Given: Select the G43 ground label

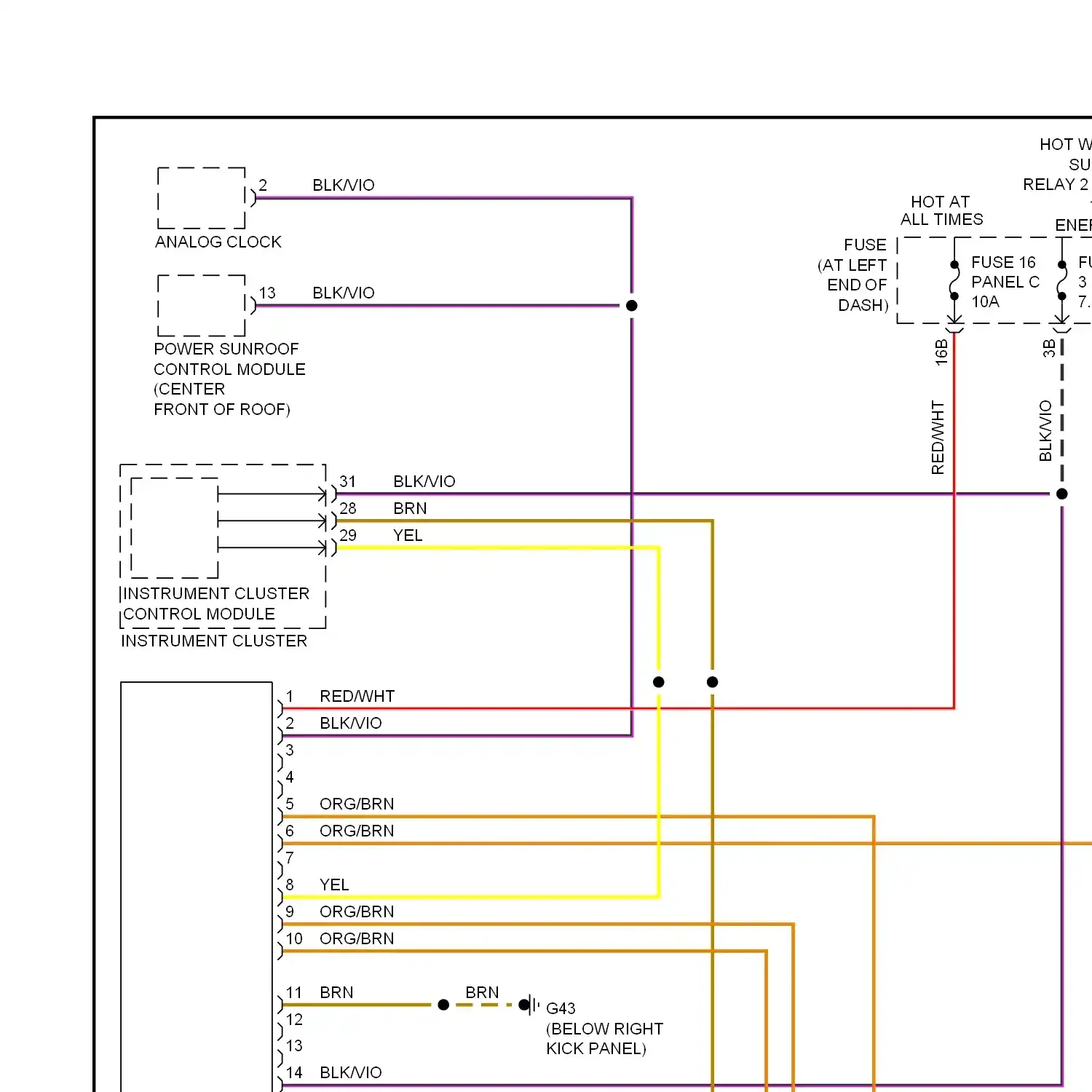Looking at the screenshot, I should click(x=561, y=1008).
